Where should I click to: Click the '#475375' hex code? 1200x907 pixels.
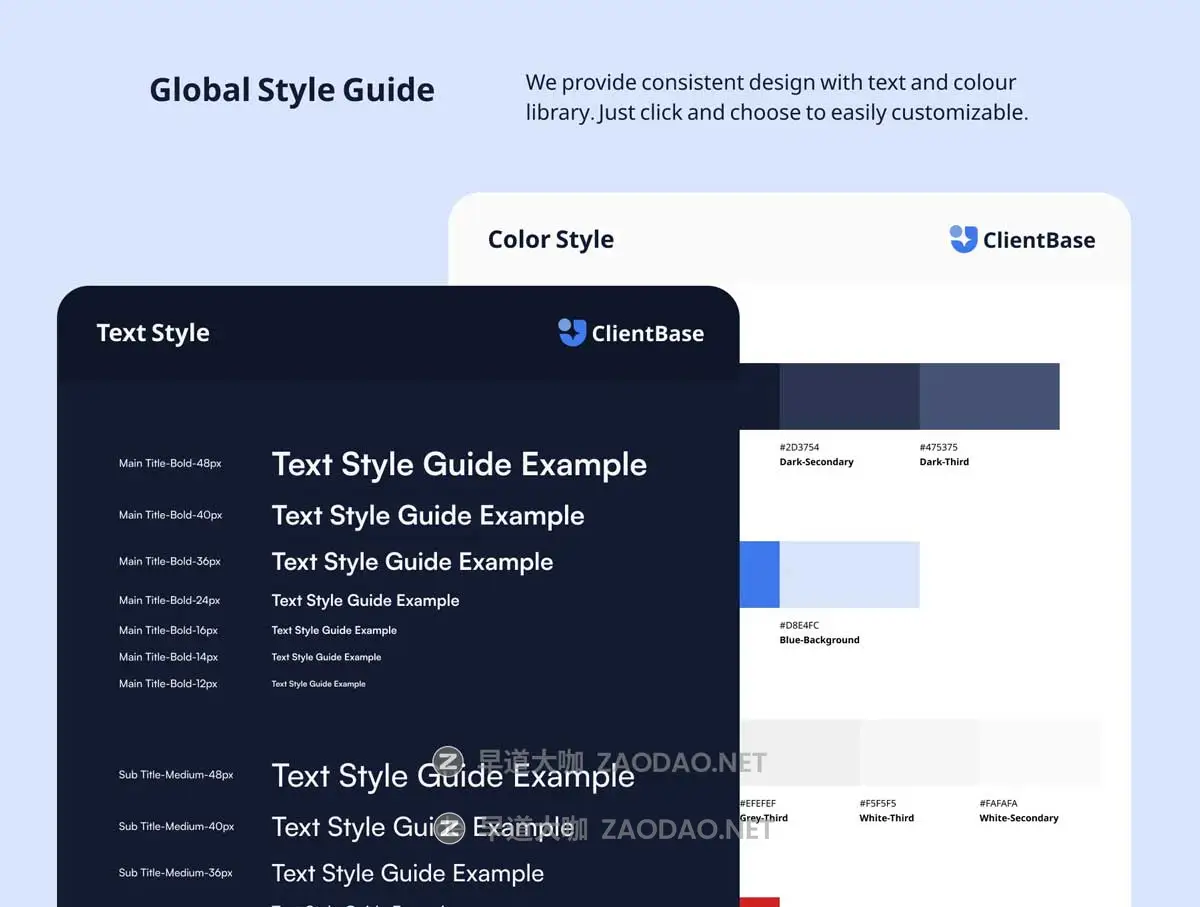click(x=939, y=447)
